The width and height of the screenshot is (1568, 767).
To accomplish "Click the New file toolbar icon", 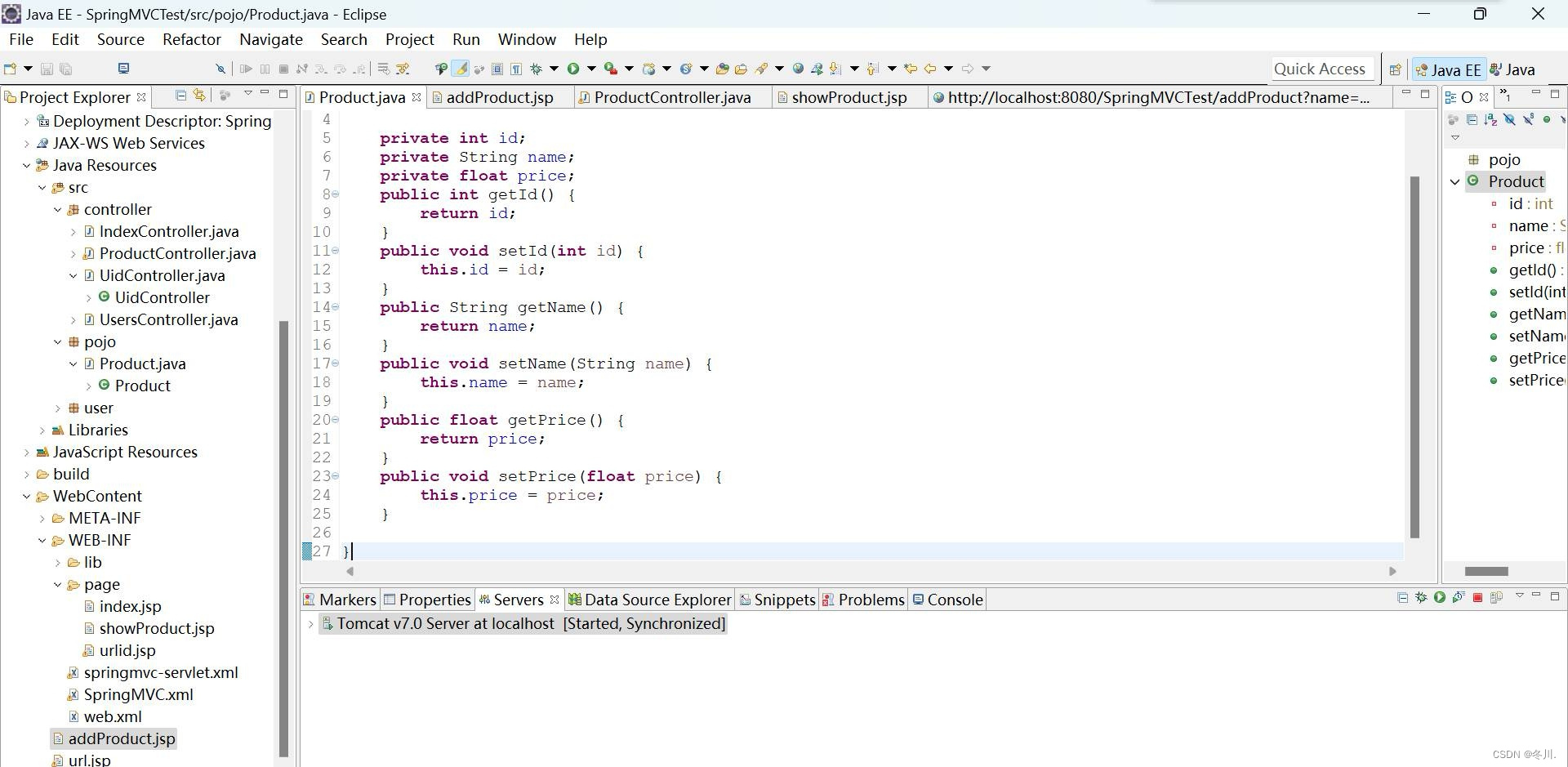I will pyautogui.click(x=10, y=69).
